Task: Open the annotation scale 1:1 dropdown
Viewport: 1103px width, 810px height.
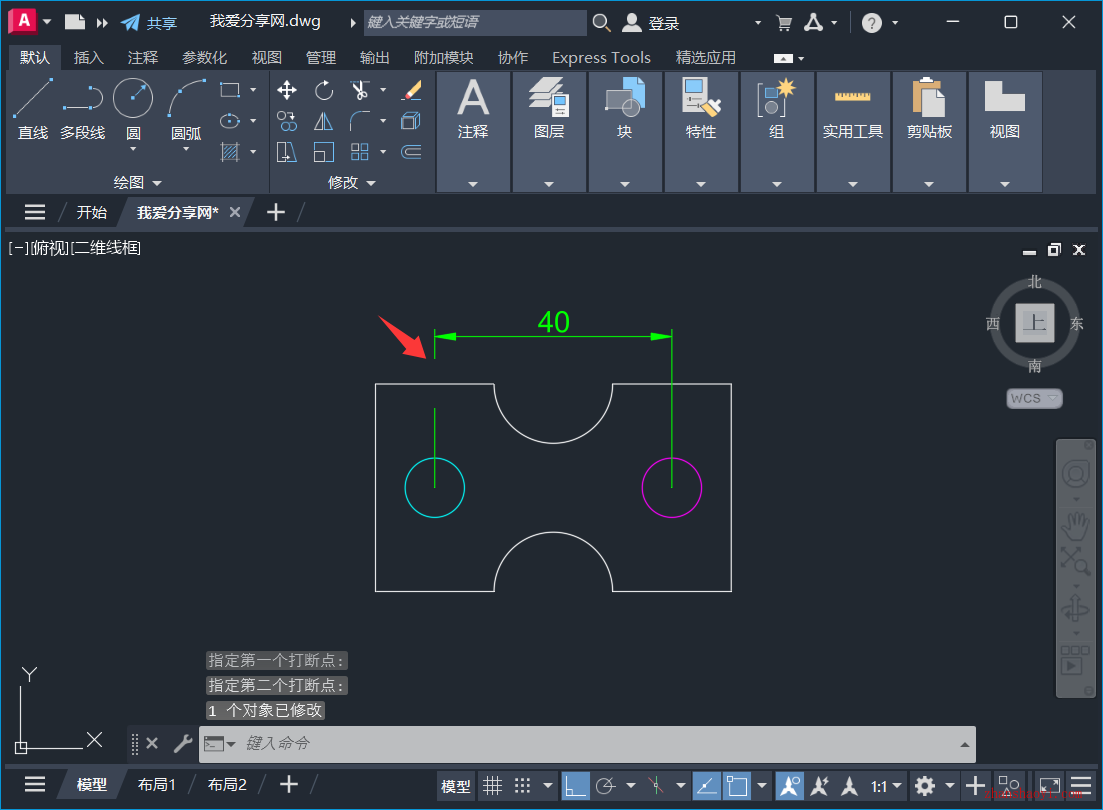Action: click(886, 786)
